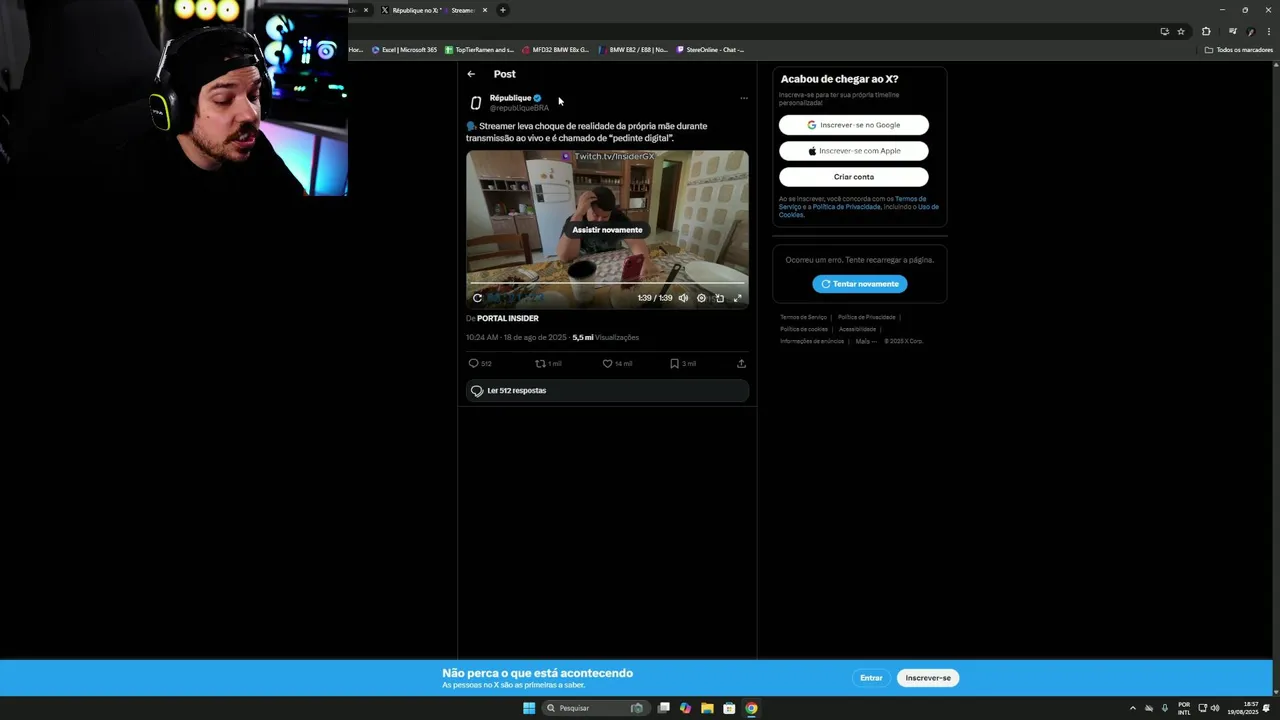Click Inscrever-se in the bottom banner
This screenshot has height=720, width=1280.
click(928, 678)
